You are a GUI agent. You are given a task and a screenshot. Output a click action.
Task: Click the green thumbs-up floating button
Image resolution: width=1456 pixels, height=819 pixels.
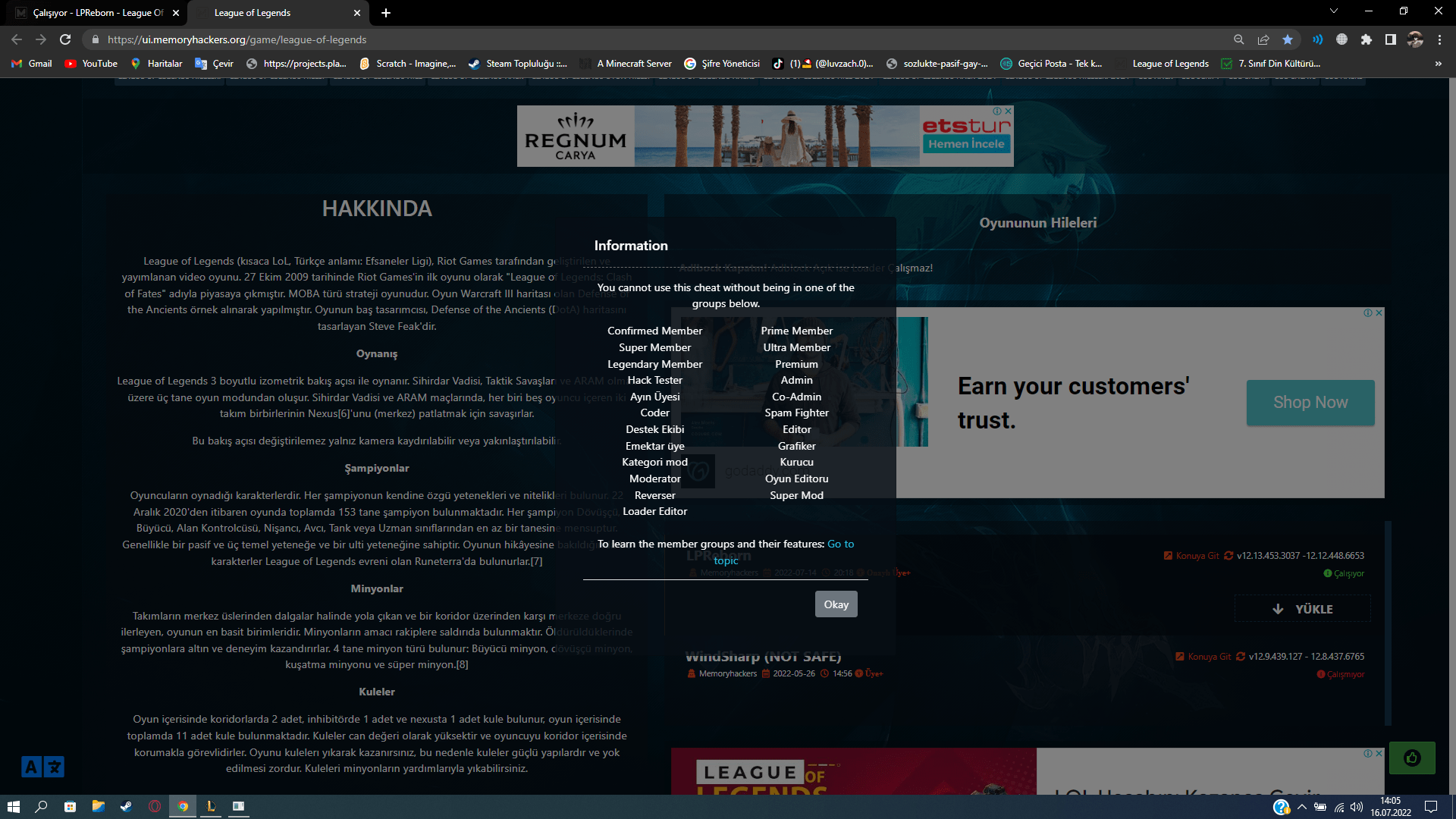pyautogui.click(x=1412, y=758)
